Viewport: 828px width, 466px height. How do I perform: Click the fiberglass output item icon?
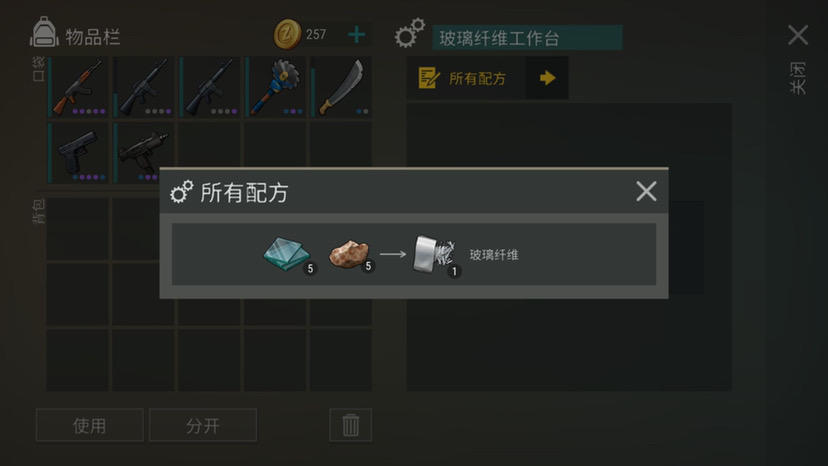[x=435, y=255]
